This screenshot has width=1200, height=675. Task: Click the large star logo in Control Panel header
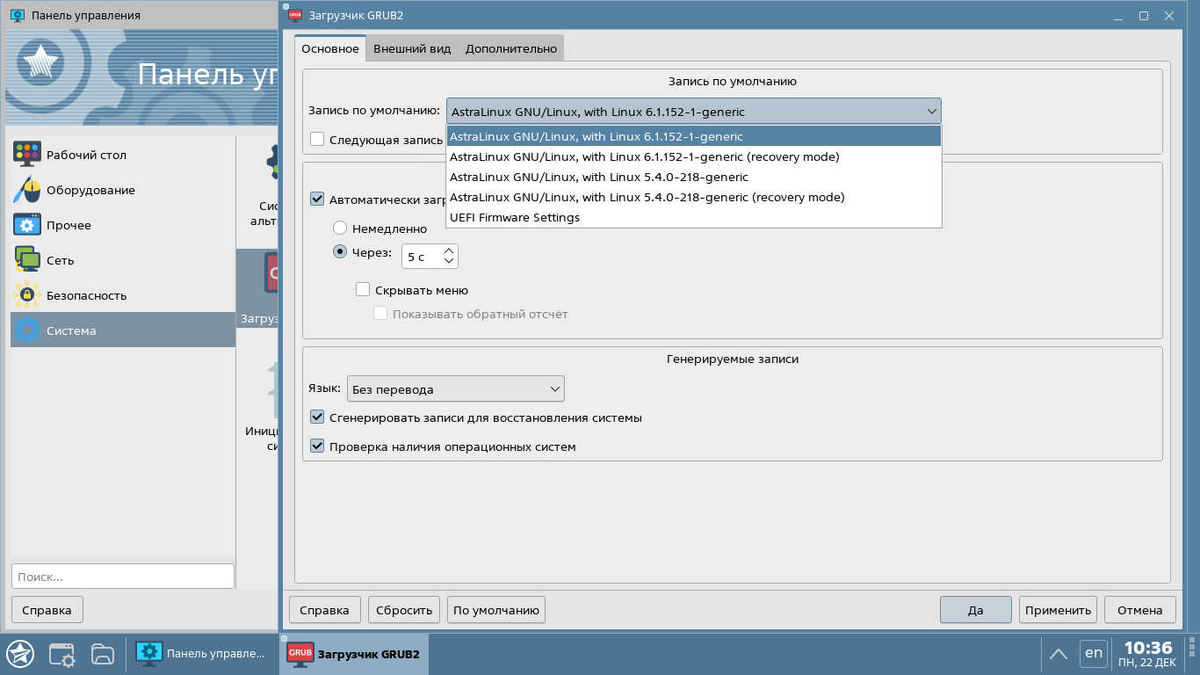click(x=41, y=65)
